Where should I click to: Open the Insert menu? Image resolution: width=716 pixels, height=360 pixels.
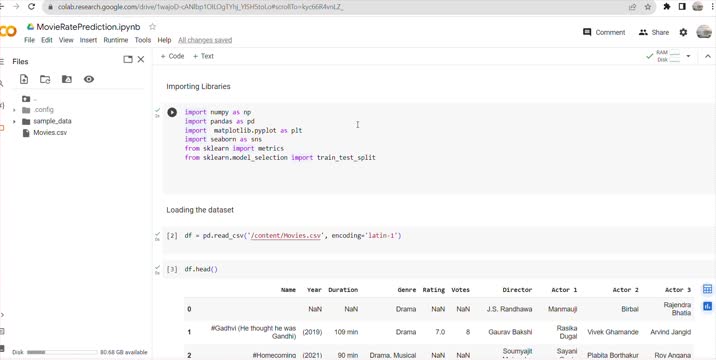click(88, 40)
